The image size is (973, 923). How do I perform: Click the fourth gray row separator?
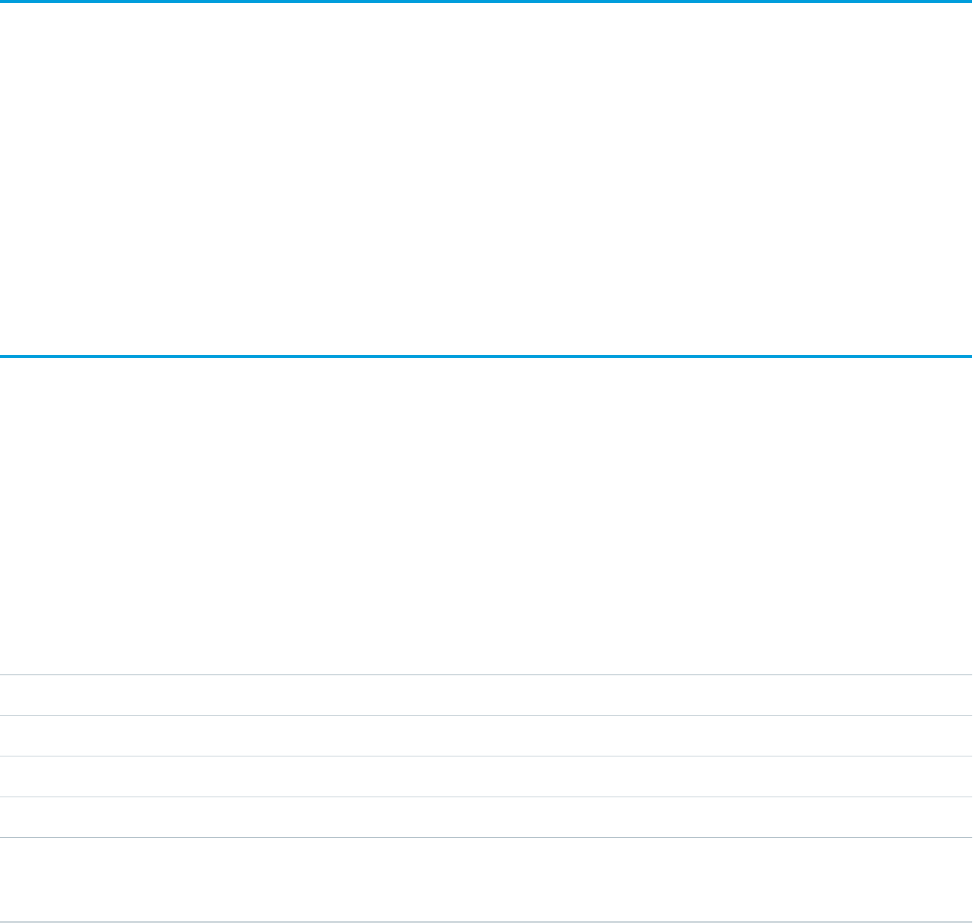tap(486, 796)
